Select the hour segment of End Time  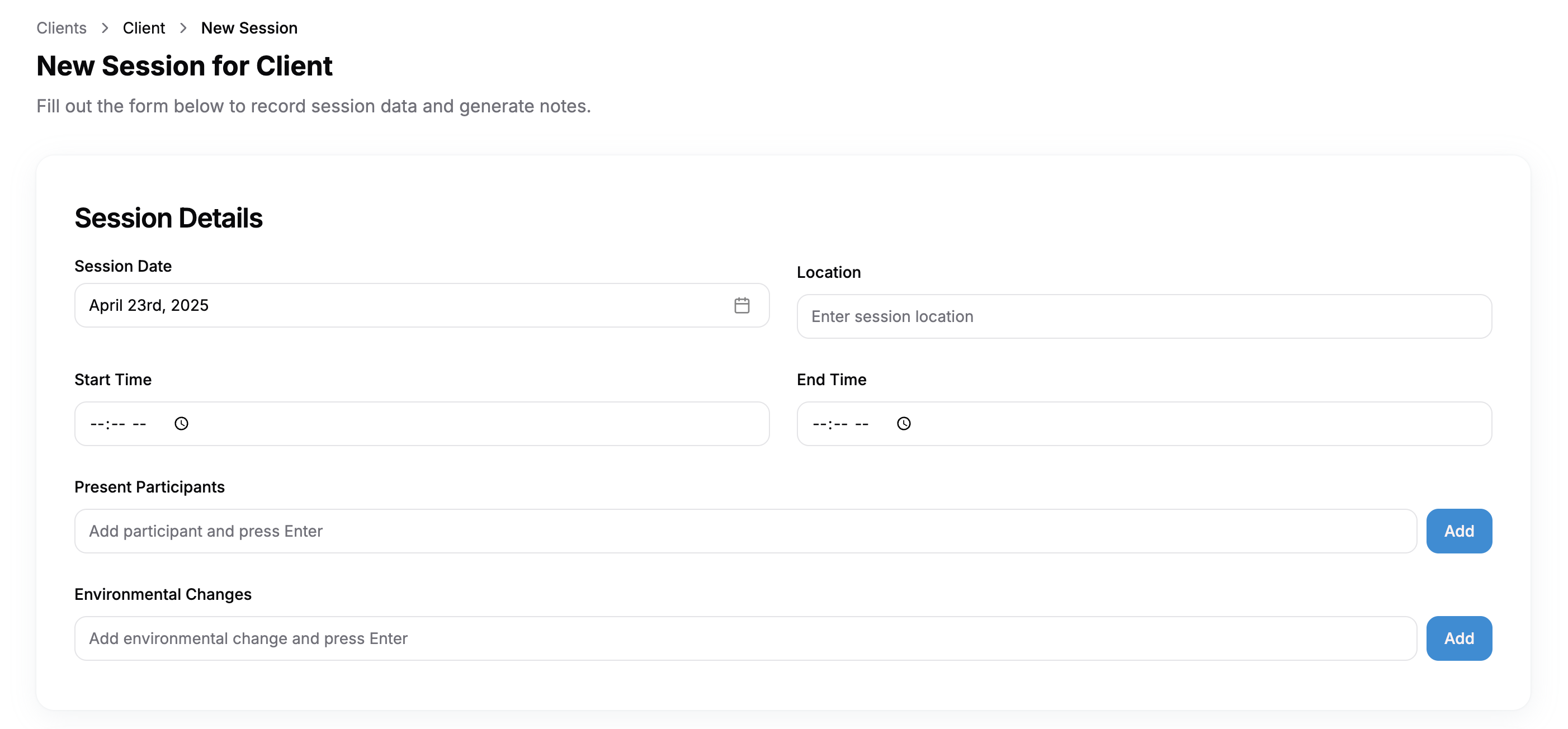820,424
